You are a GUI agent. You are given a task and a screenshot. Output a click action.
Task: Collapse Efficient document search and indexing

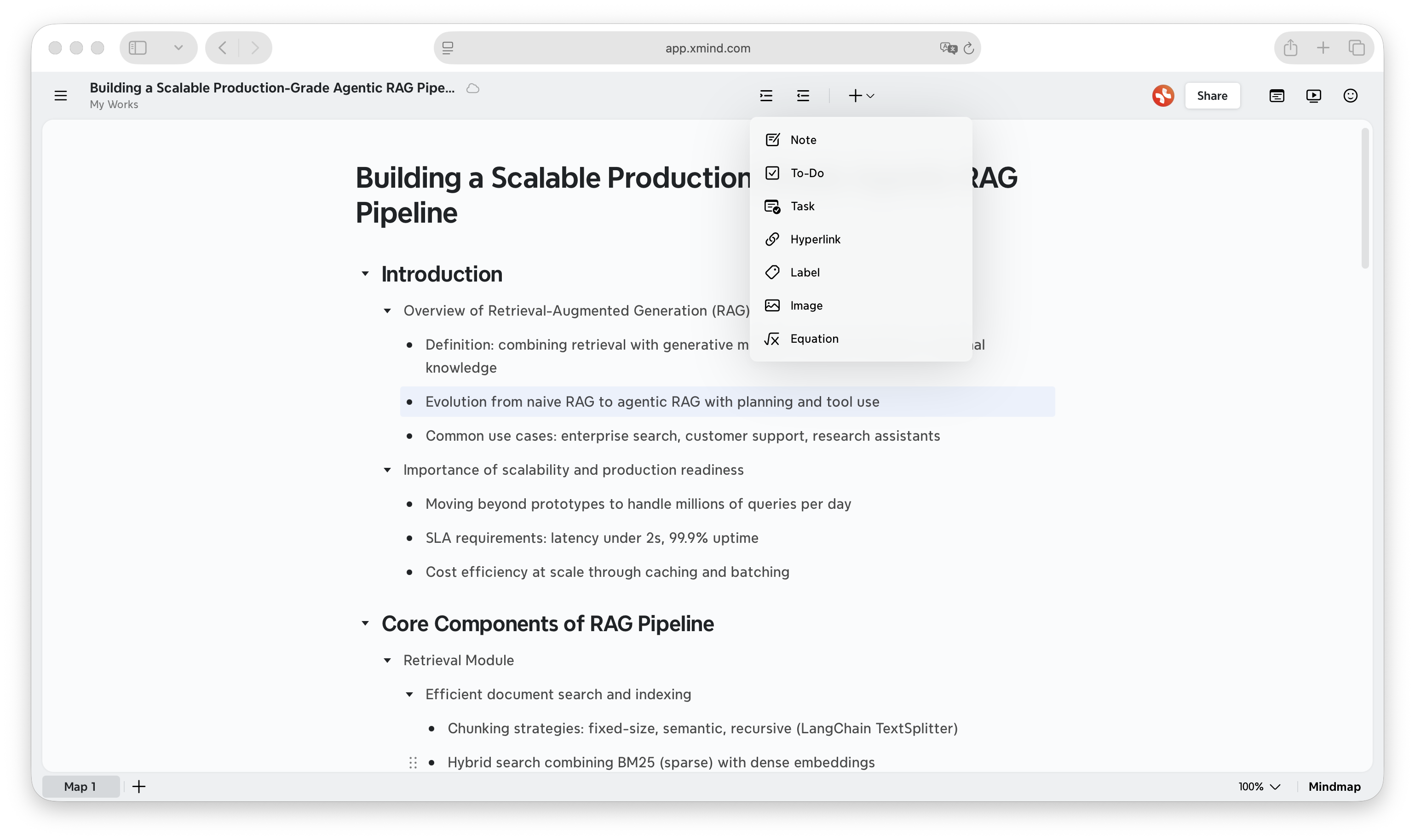[409, 695]
